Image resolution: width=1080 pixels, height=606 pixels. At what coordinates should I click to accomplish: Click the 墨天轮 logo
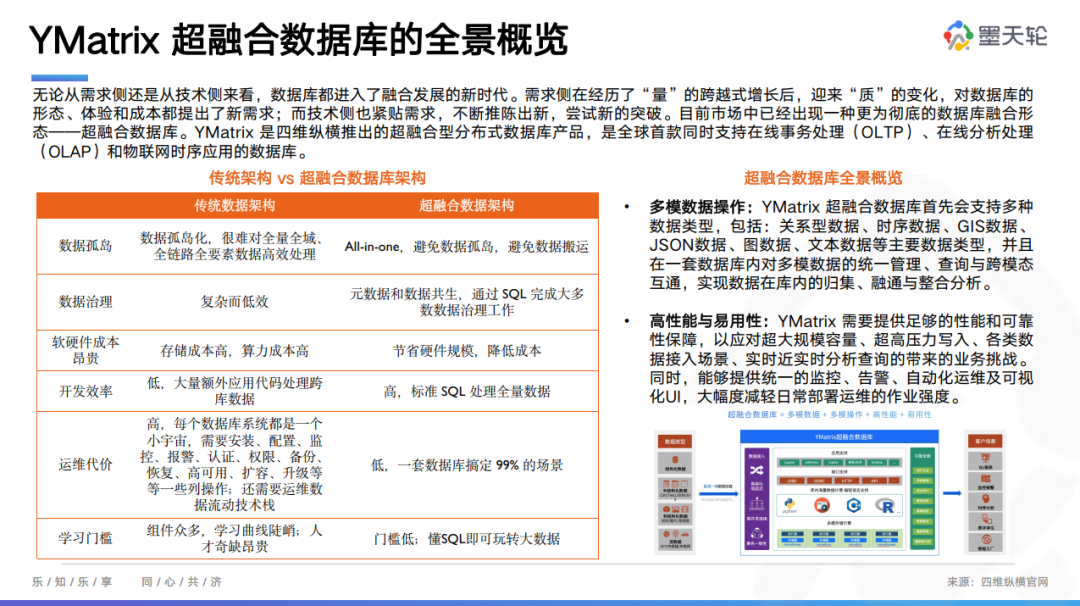995,35
